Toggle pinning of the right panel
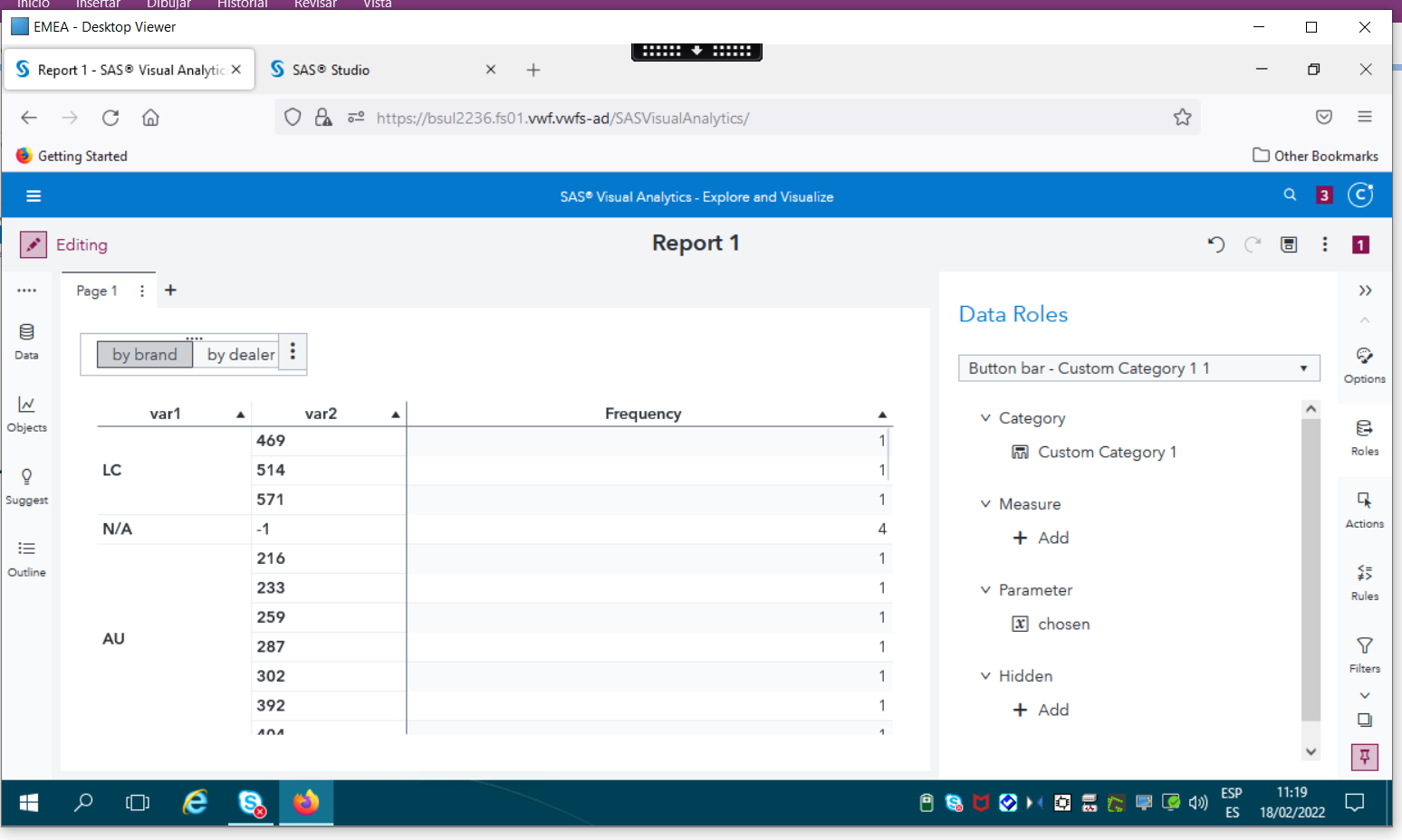1402x840 pixels. [x=1364, y=757]
